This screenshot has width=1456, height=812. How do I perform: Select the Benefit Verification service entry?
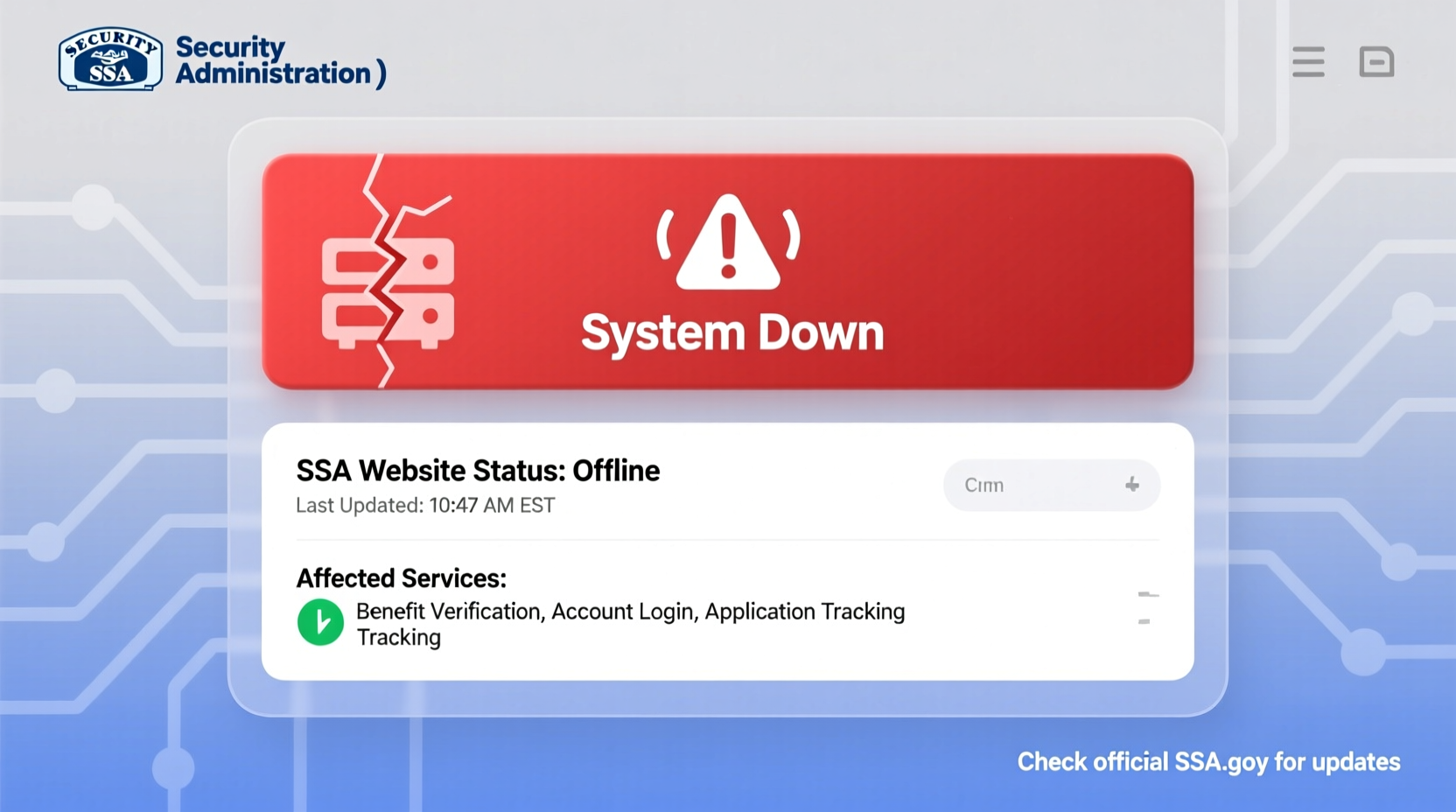coord(446,611)
